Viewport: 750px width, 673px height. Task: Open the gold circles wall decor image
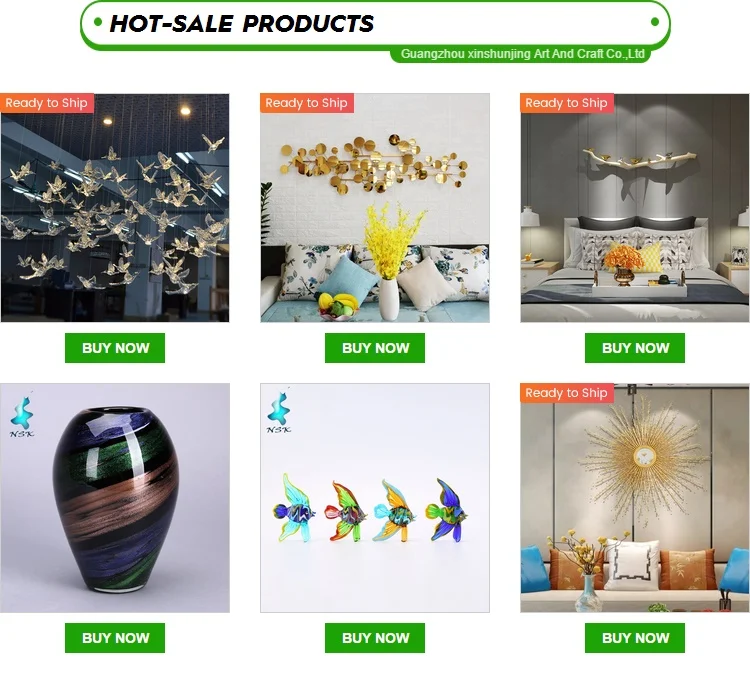coord(375,208)
